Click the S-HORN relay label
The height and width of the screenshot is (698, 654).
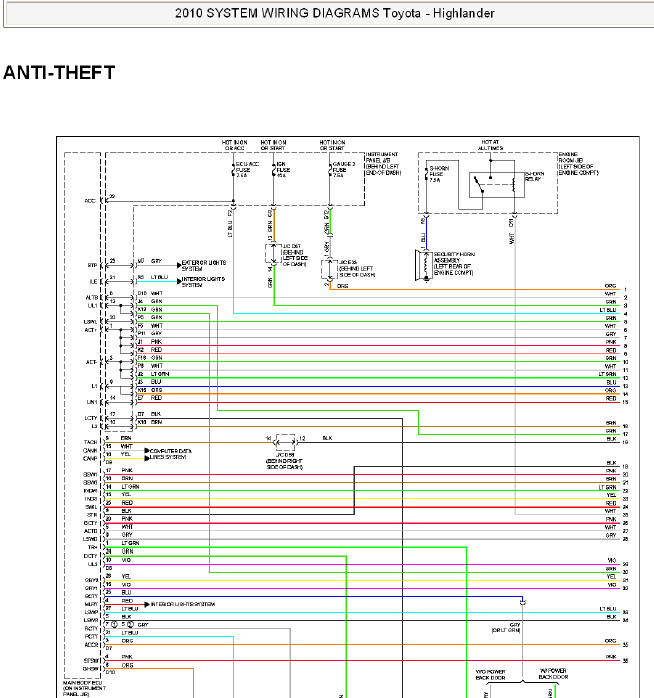click(x=535, y=176)
